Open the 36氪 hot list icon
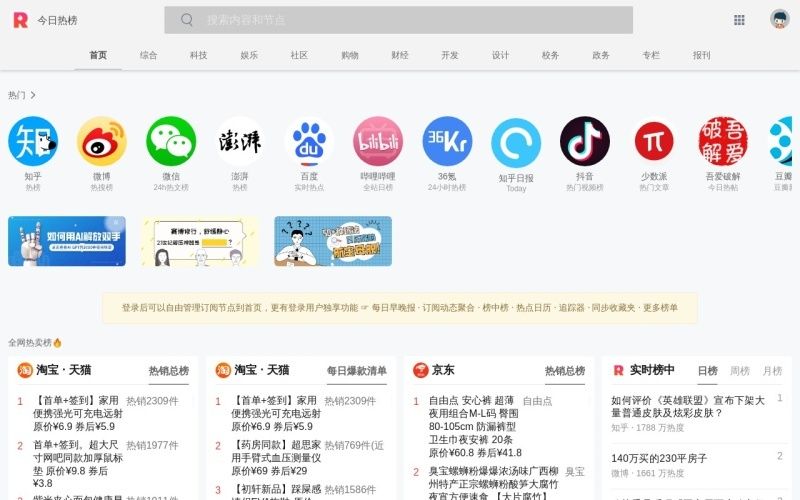 pyautogui.click(x=447, y=141)
